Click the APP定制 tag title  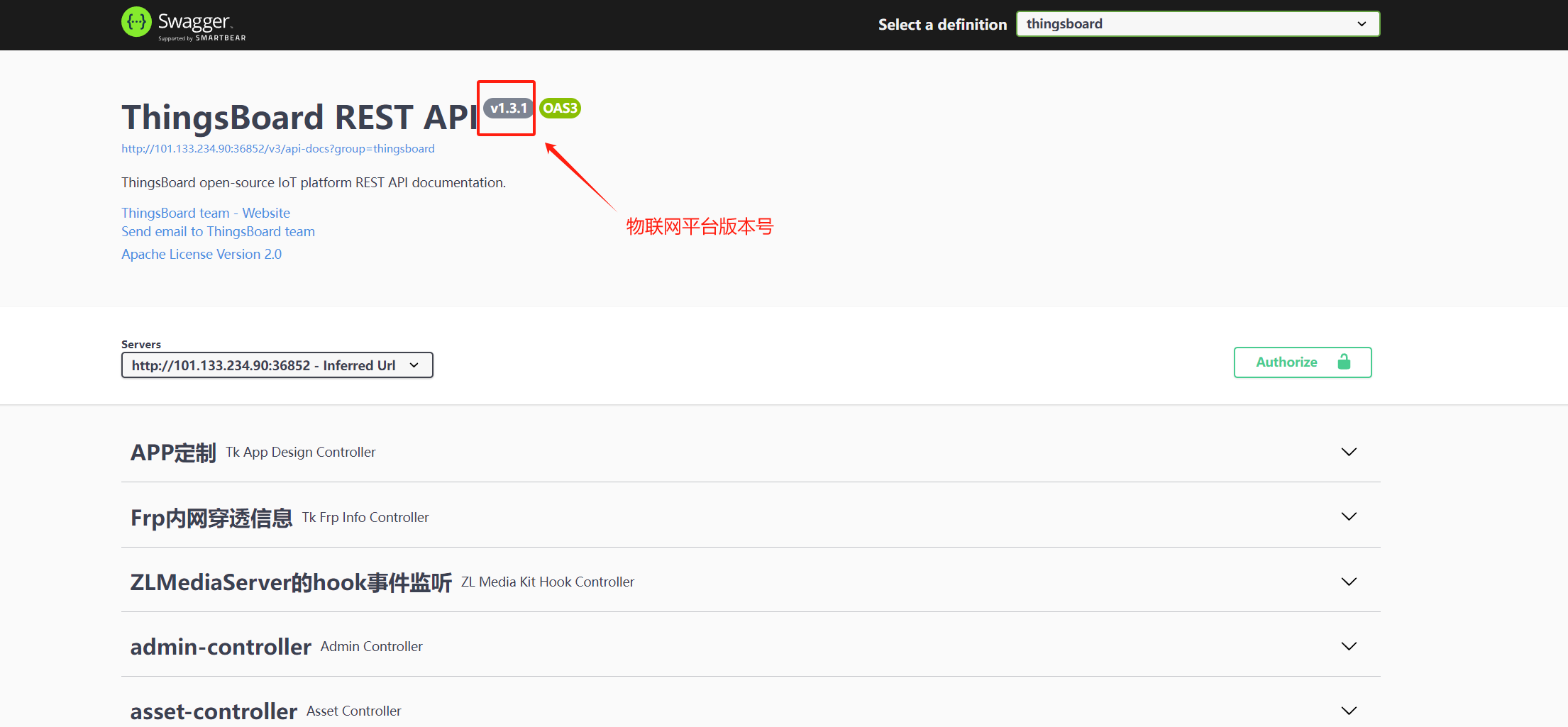tap(173, 453)
